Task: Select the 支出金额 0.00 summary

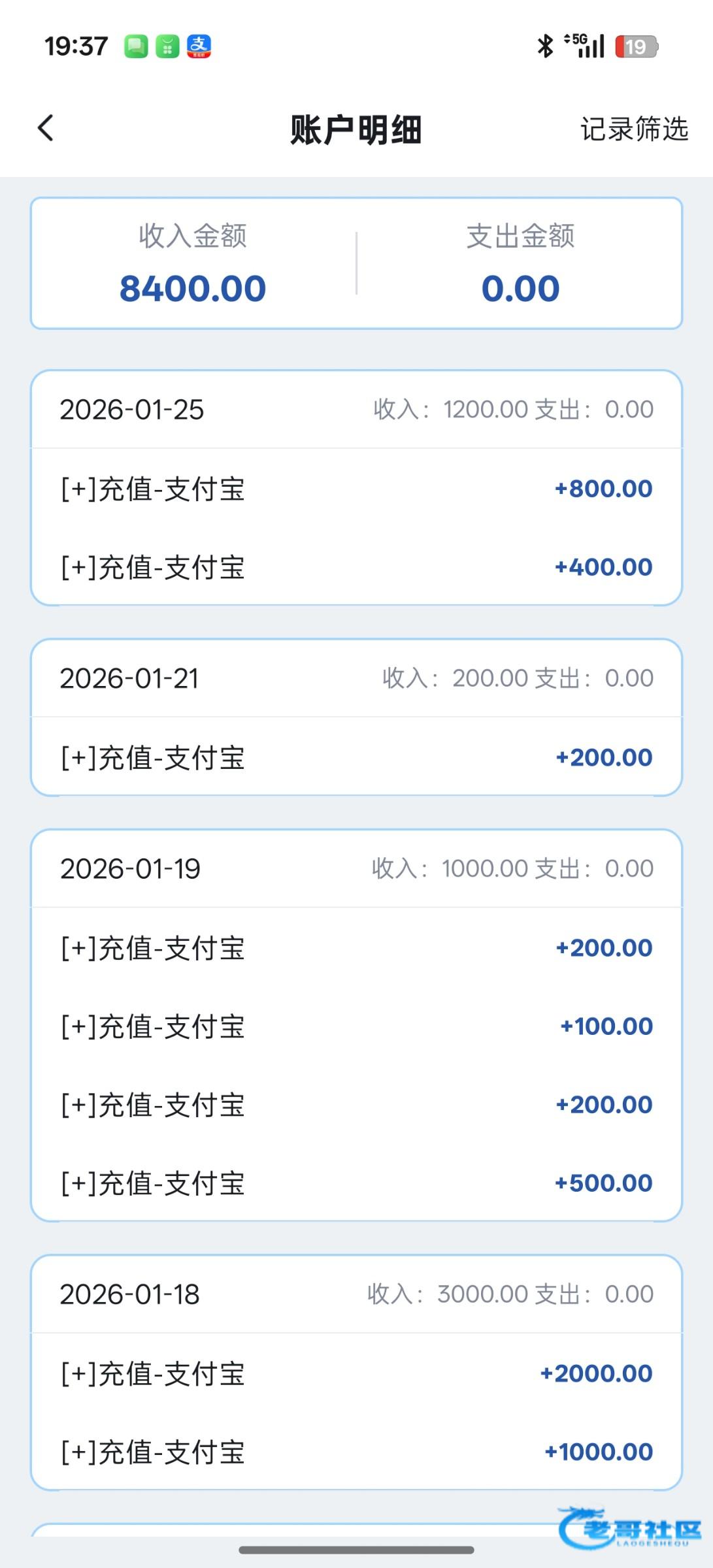Action: pyautogui.click(x=520, y=264)
